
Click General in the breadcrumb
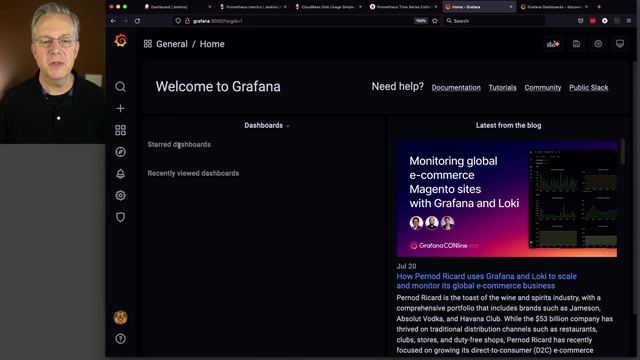pyautogui.click(x=172, y=44)
